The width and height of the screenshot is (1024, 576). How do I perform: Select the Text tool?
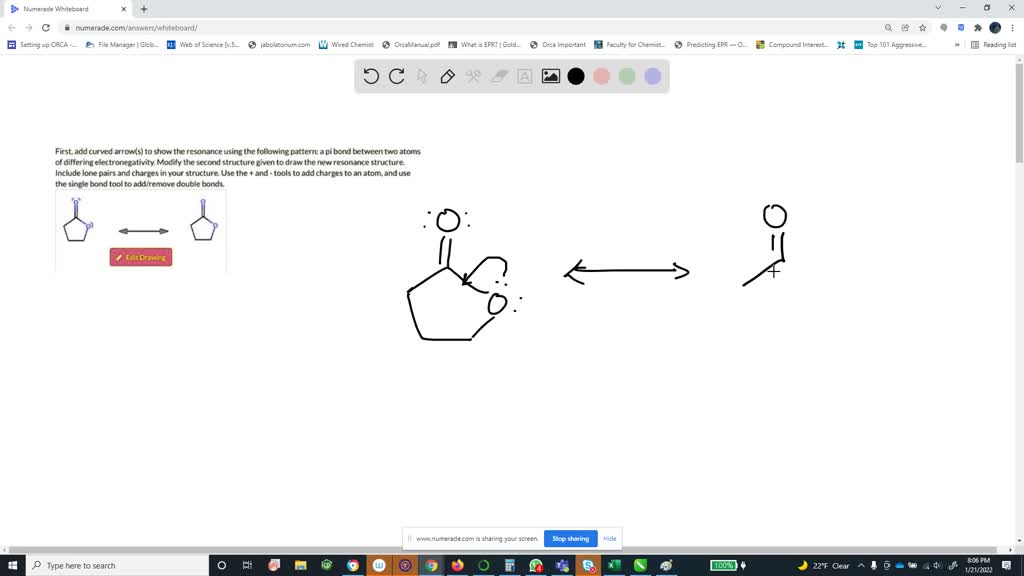click(524, 75)
